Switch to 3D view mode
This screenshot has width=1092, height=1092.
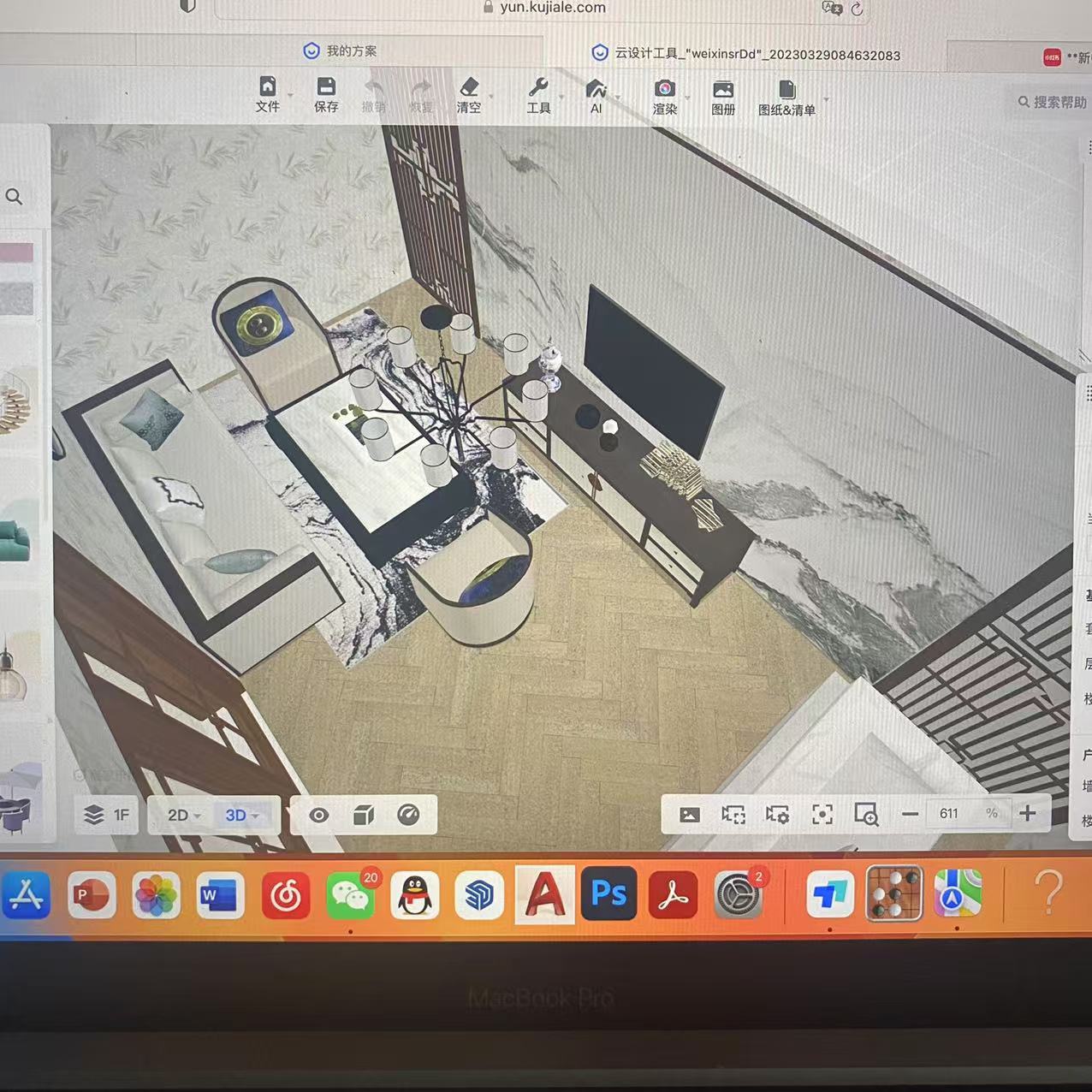point(241,815)
